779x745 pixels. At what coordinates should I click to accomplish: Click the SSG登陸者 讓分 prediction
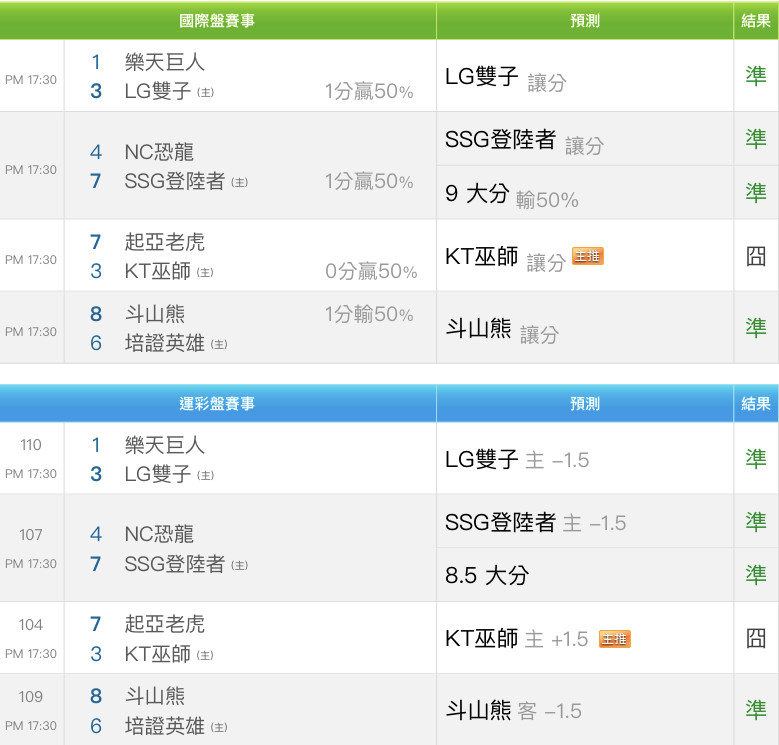524,141
